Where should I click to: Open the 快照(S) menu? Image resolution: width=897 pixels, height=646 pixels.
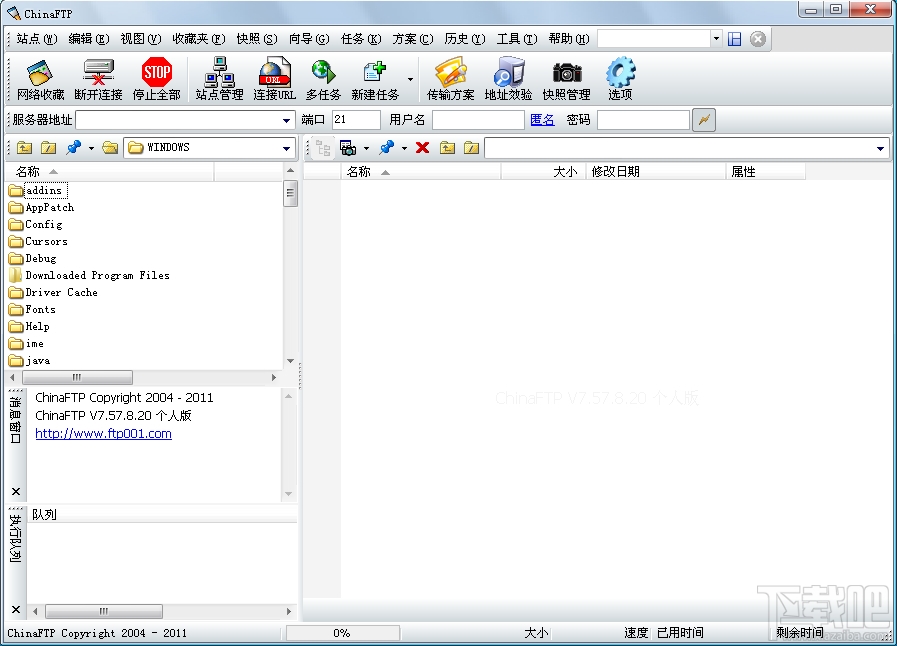tap(257, 39)
